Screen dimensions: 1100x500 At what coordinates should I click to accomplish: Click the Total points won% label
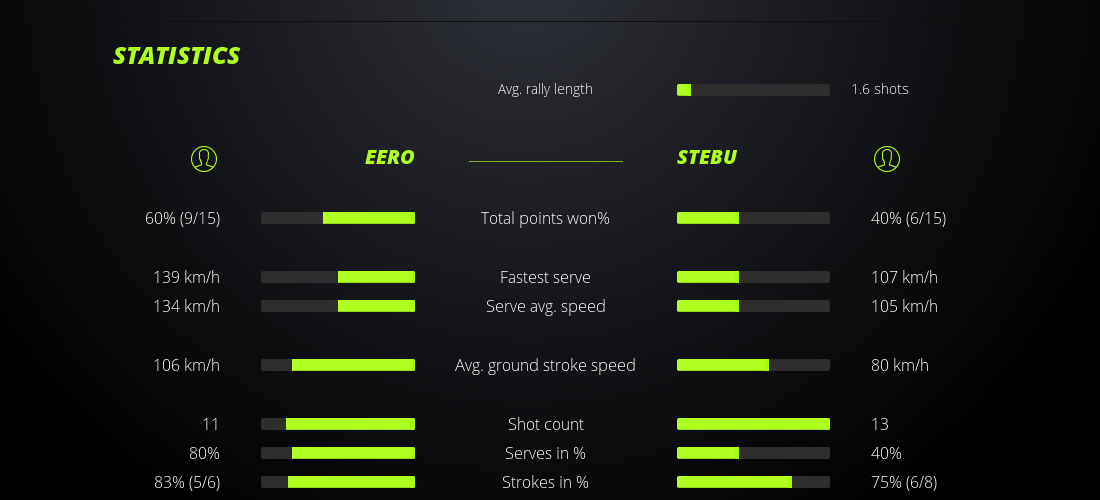tap(545, 218)
